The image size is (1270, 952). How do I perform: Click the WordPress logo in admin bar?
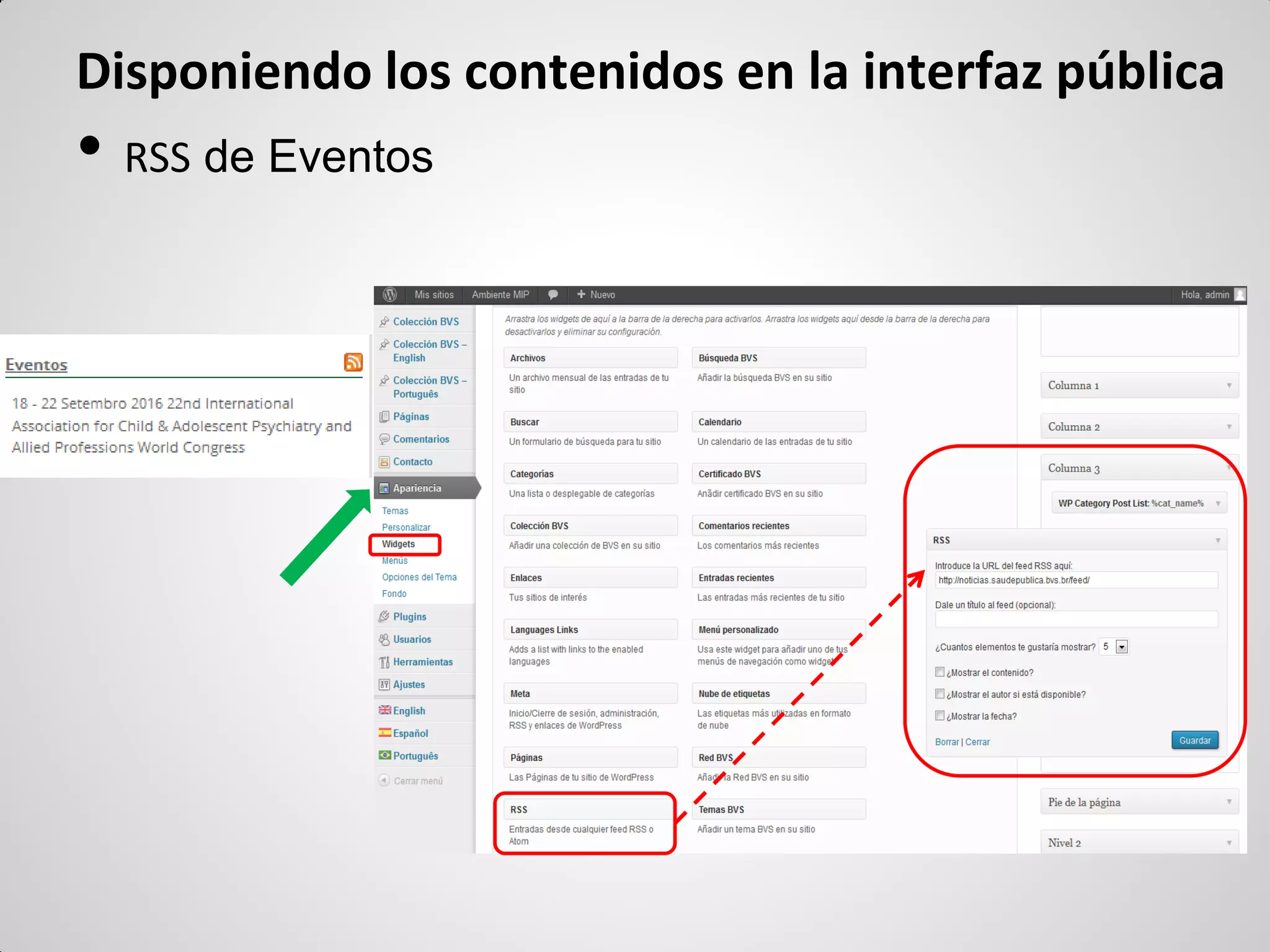tap(389, 295)
